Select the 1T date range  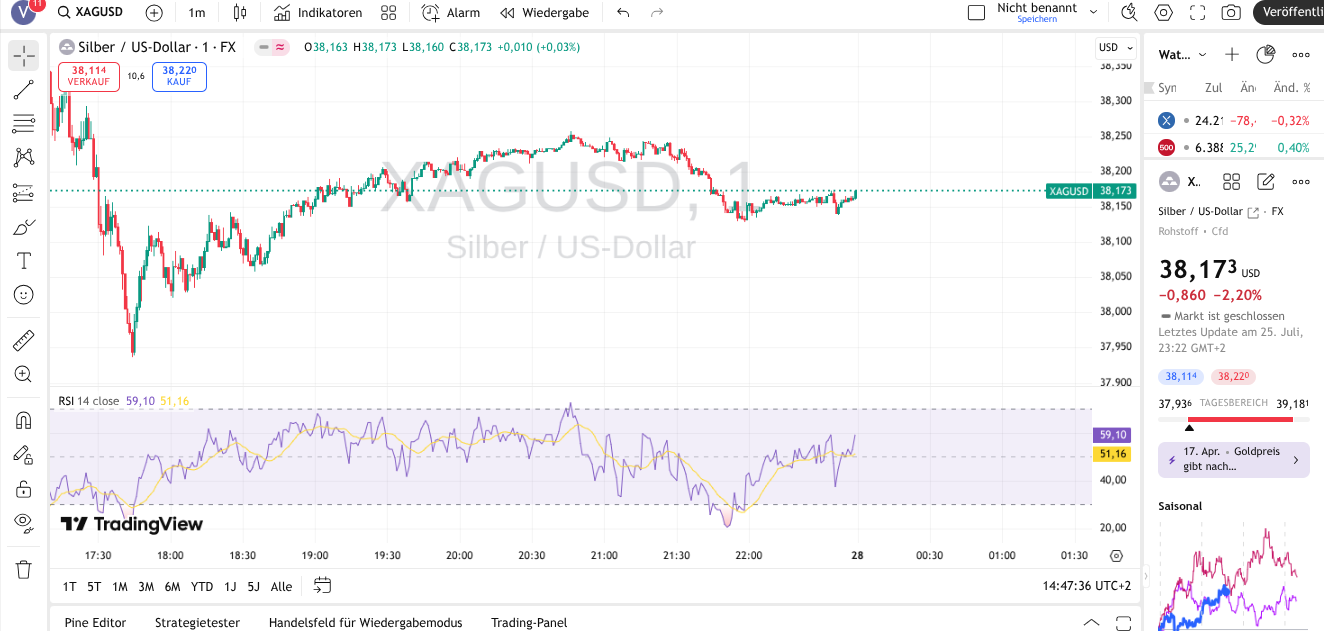click(69, 587)
